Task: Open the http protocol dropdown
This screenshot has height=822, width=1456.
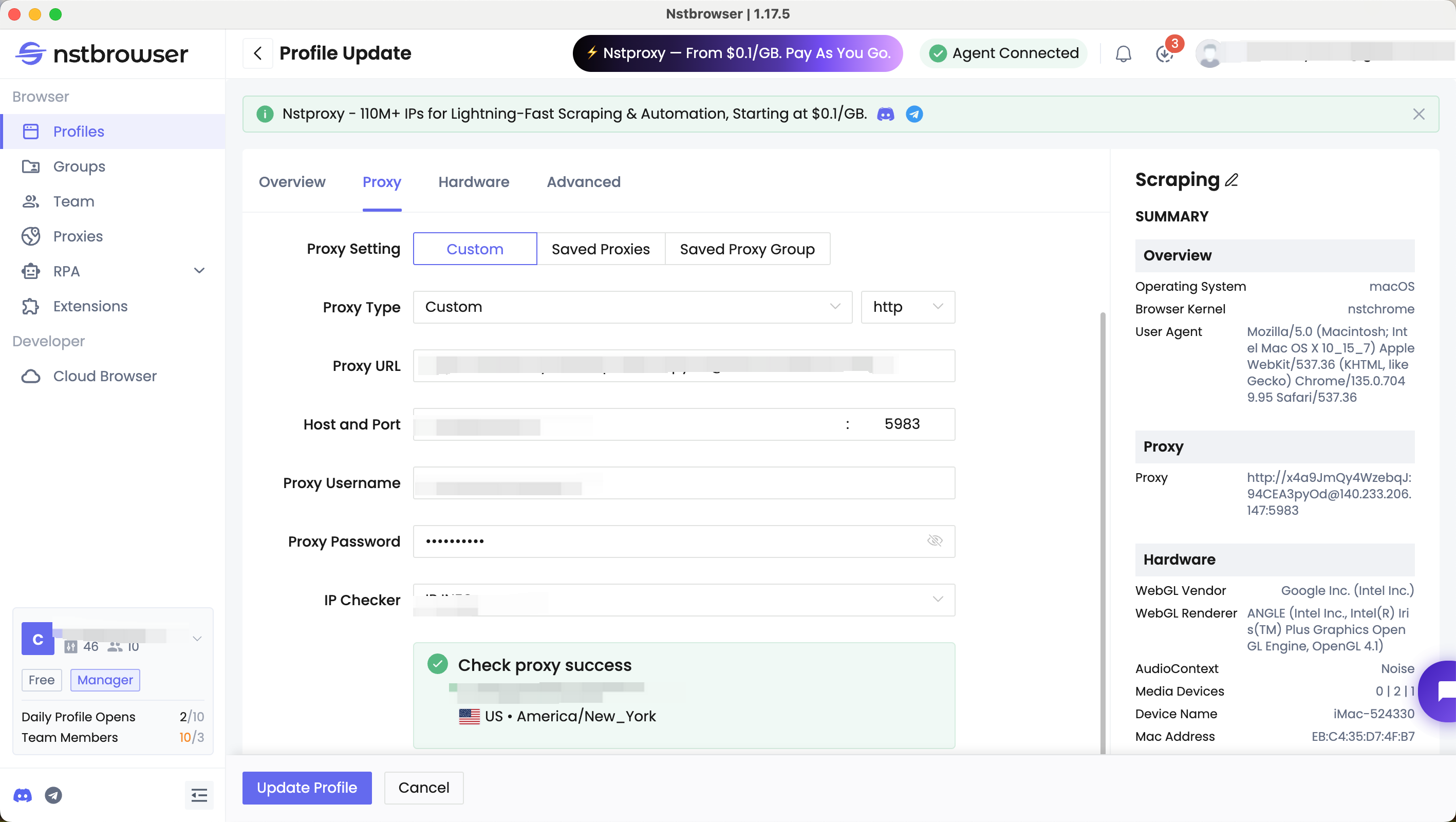Action: (x=907, y=307)
